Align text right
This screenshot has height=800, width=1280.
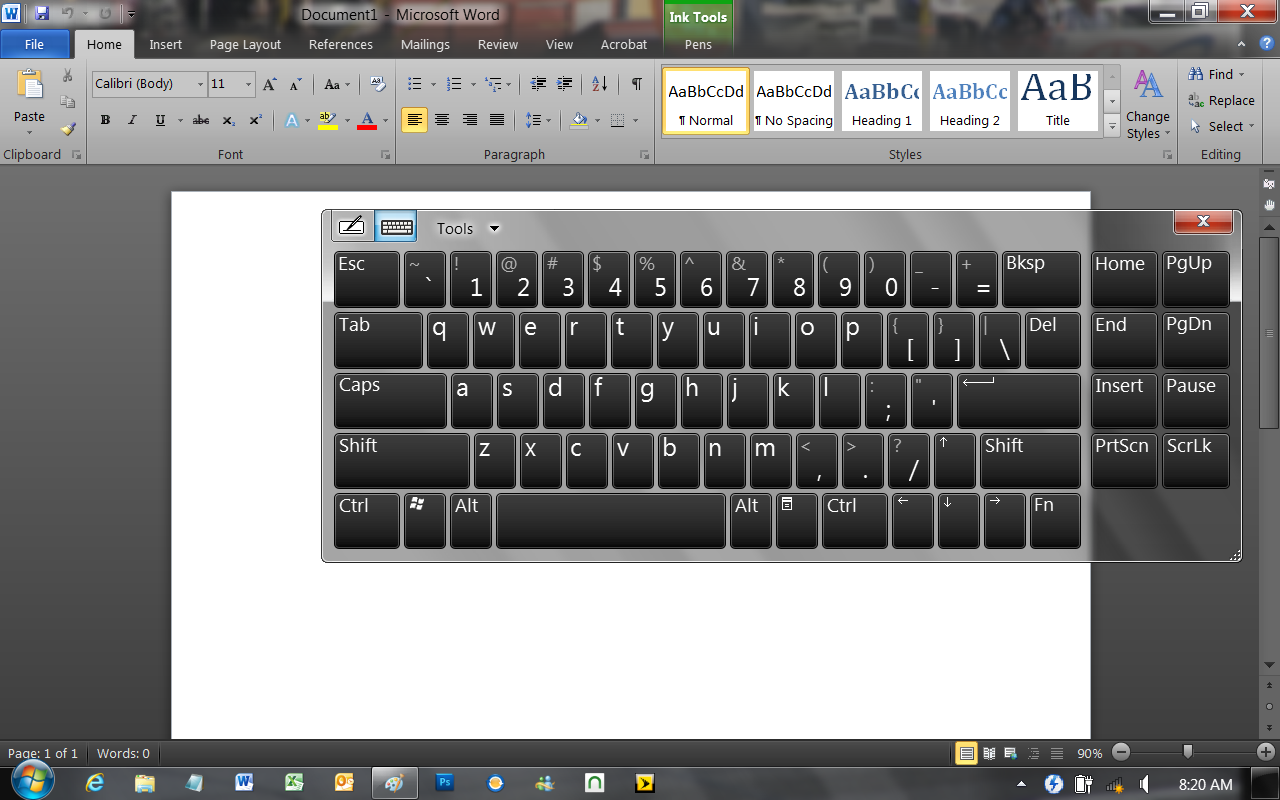coord(469,120)
